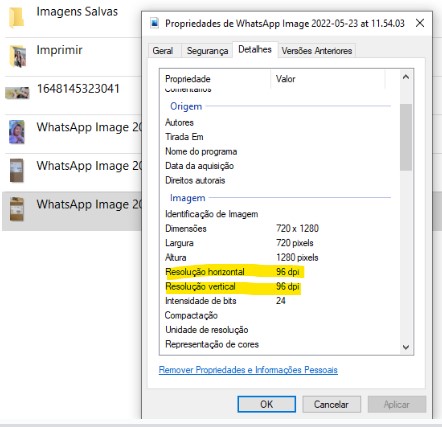Click the 1648145323041 image thumbnail
Viewport: 442px width, 427px height.
[17, 93]
